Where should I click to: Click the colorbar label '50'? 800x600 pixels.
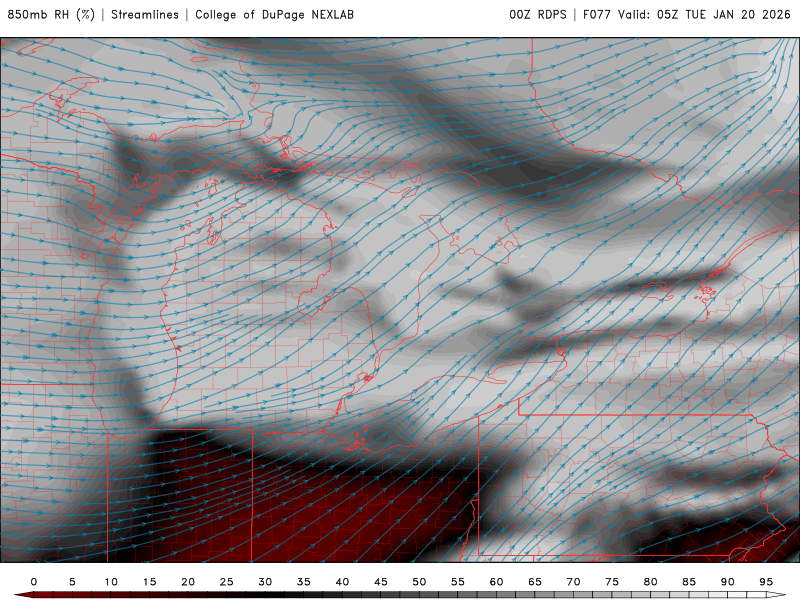[419, 582]
